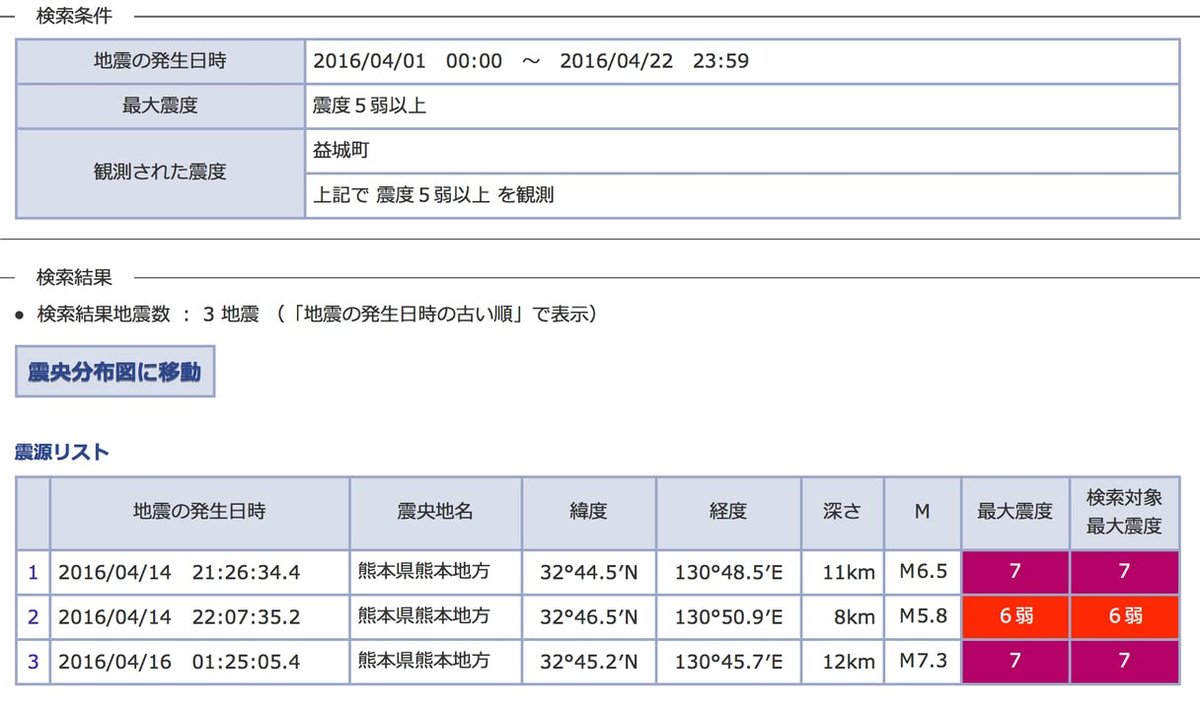The height and width of the screenshot is (710, 1200).
Task: Click the M5.8 magnitude cell
Action: click(x=922, y=617)
